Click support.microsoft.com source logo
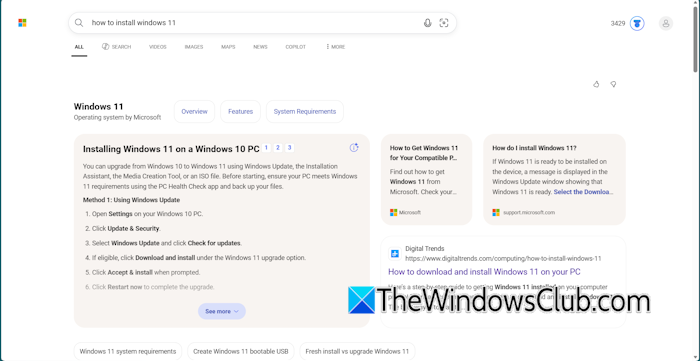The width and height of the screenshot is (700, 361). coord(496,212)
